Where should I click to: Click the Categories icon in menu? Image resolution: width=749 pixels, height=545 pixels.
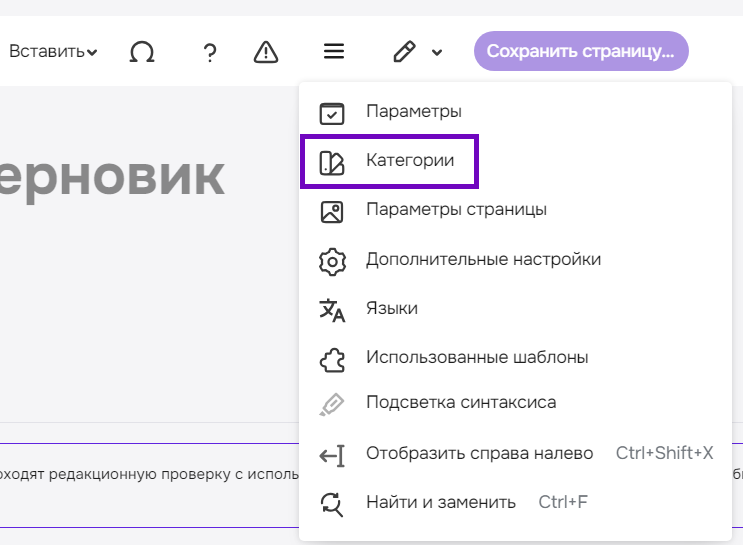click(x=331, y=163)
